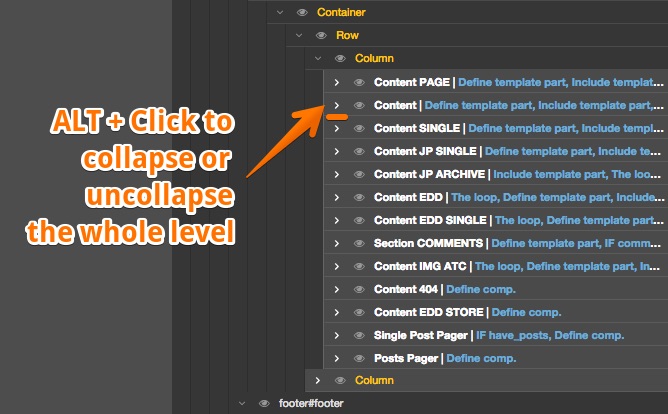Toggle visibility of the Container element
Viewport: 668px width, 414px height.
pos(302,12)
